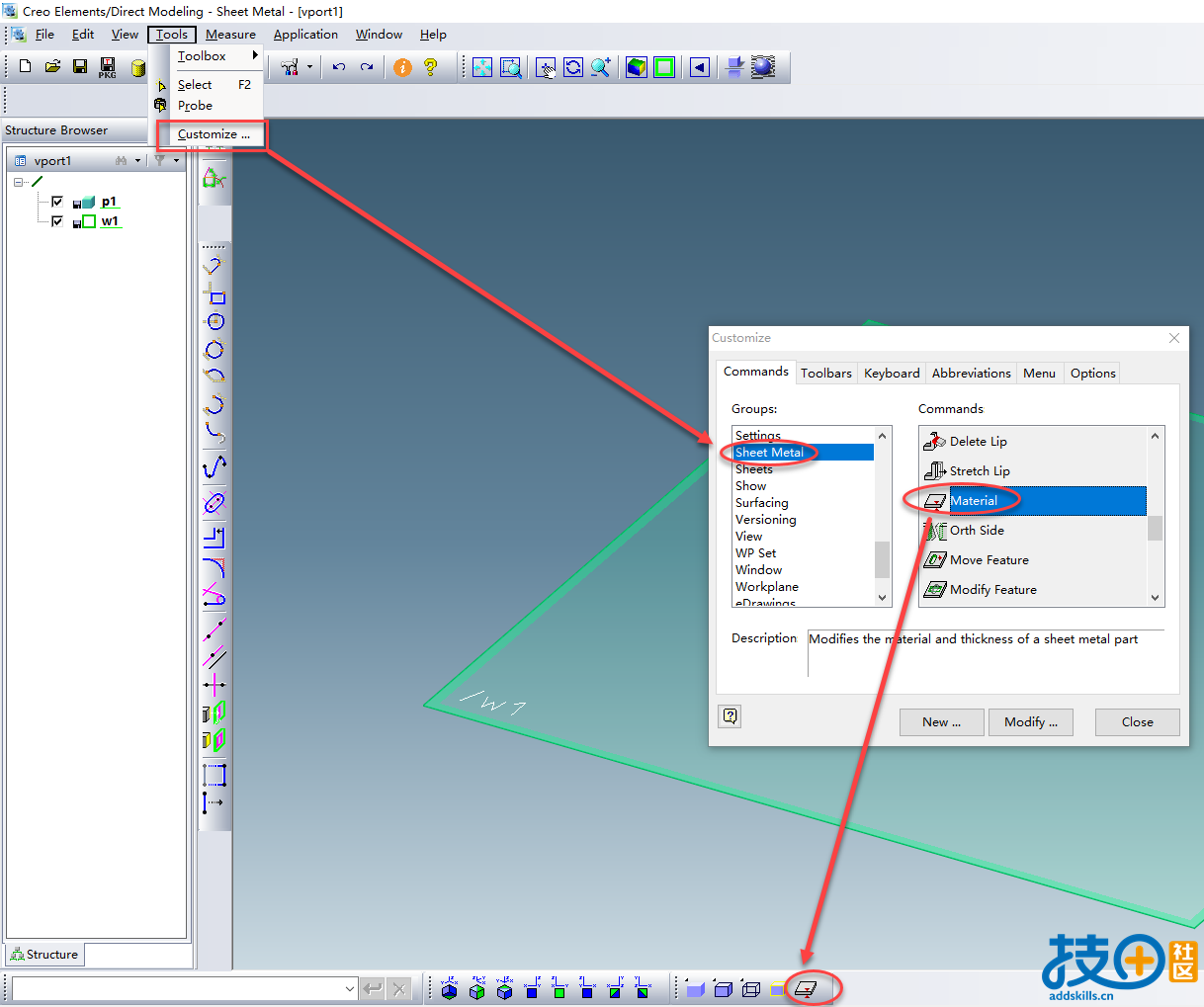This screenshot has height=1007, width=1204.
Task: Click the shaded 3D cube display icon
Action: (637, 67)
